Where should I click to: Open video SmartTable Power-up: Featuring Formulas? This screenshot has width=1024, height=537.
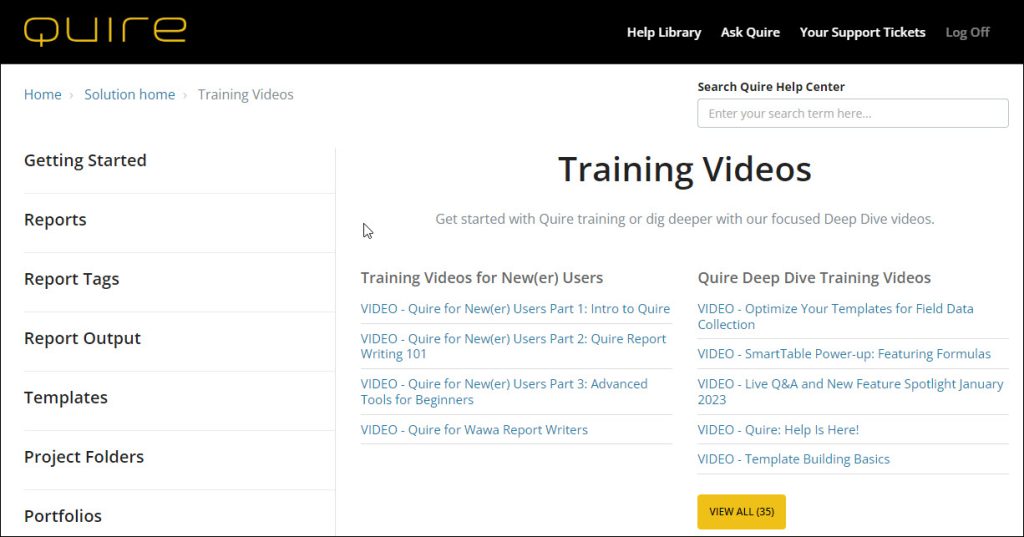844,353
